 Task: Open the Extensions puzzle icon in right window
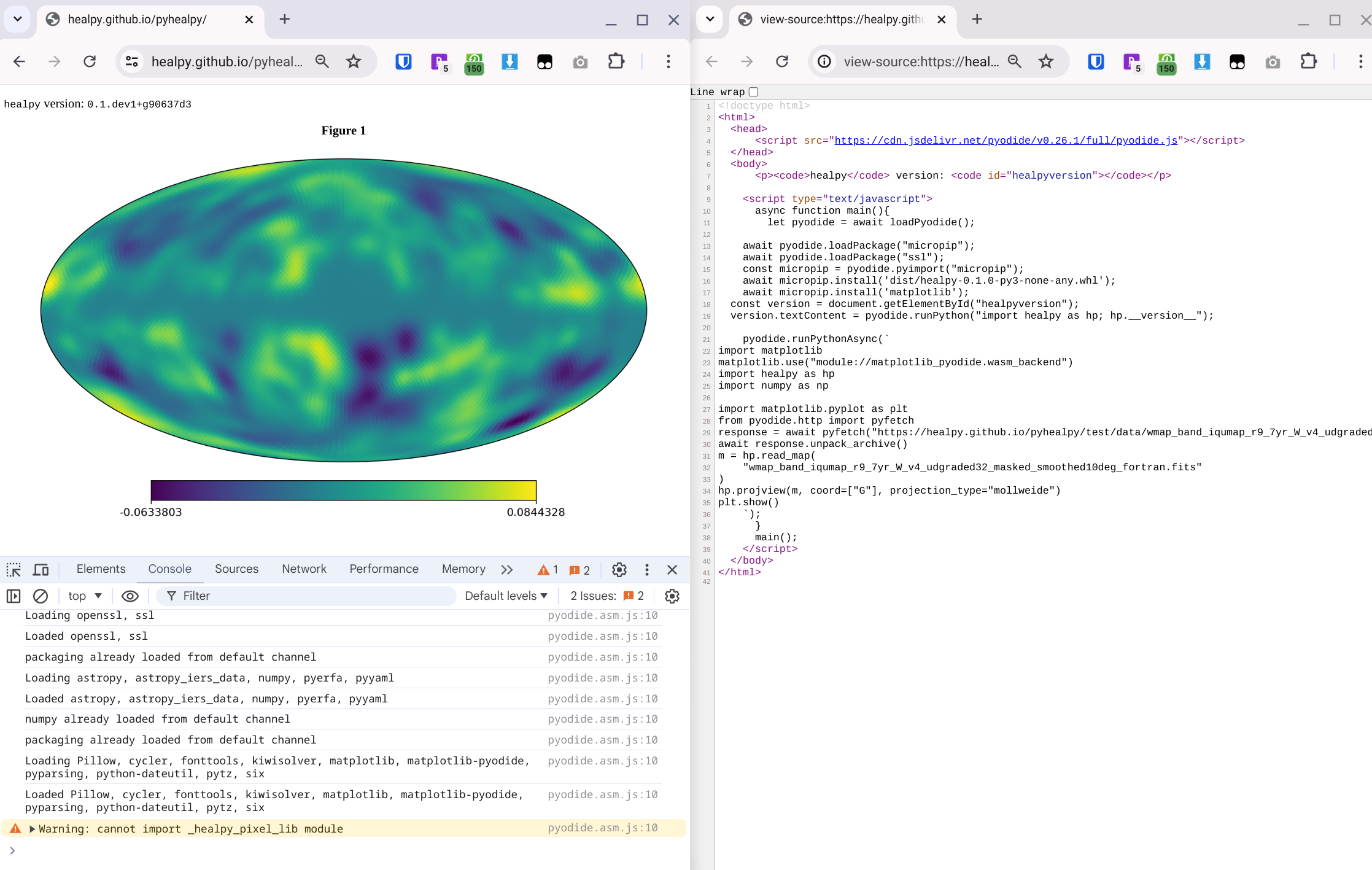coord(1308,61)
